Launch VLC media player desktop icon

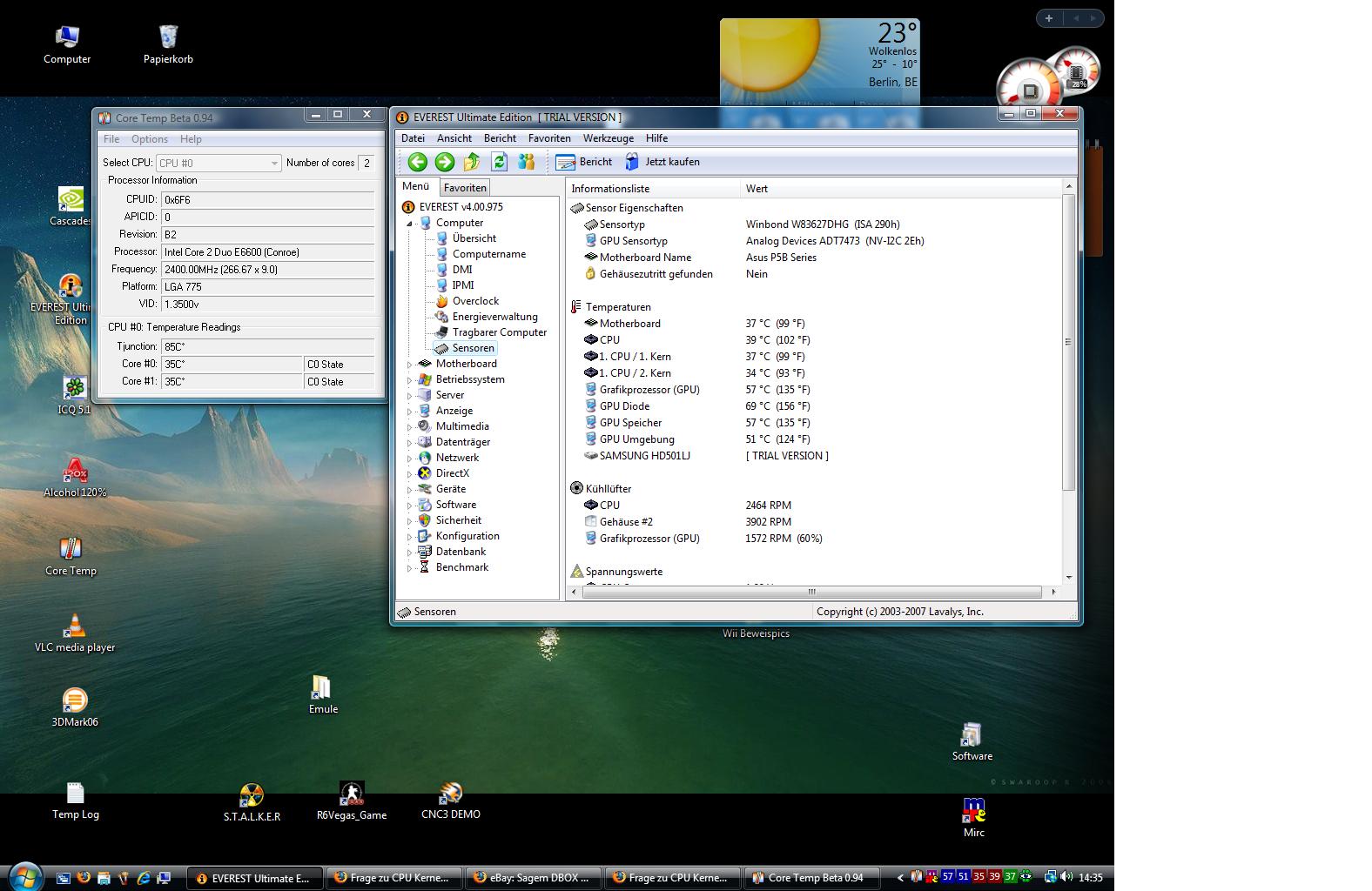[75, 633]
